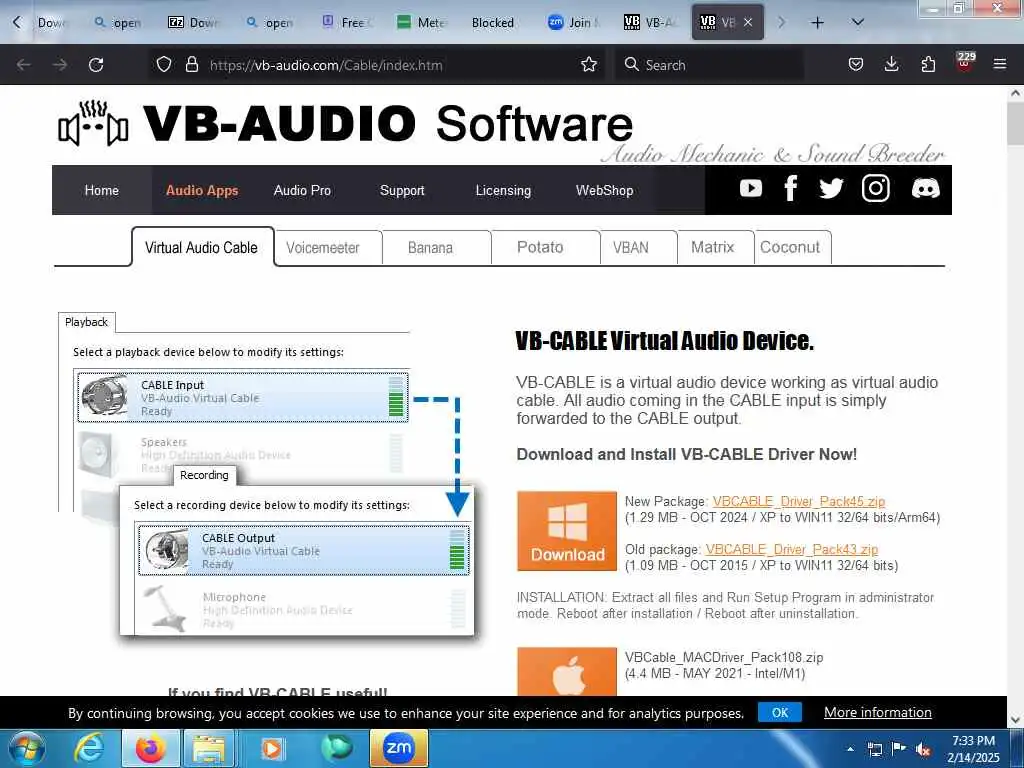Open the Licensing navigation item
Viewport: 1024px width, 768px height.
click(503, 190)
